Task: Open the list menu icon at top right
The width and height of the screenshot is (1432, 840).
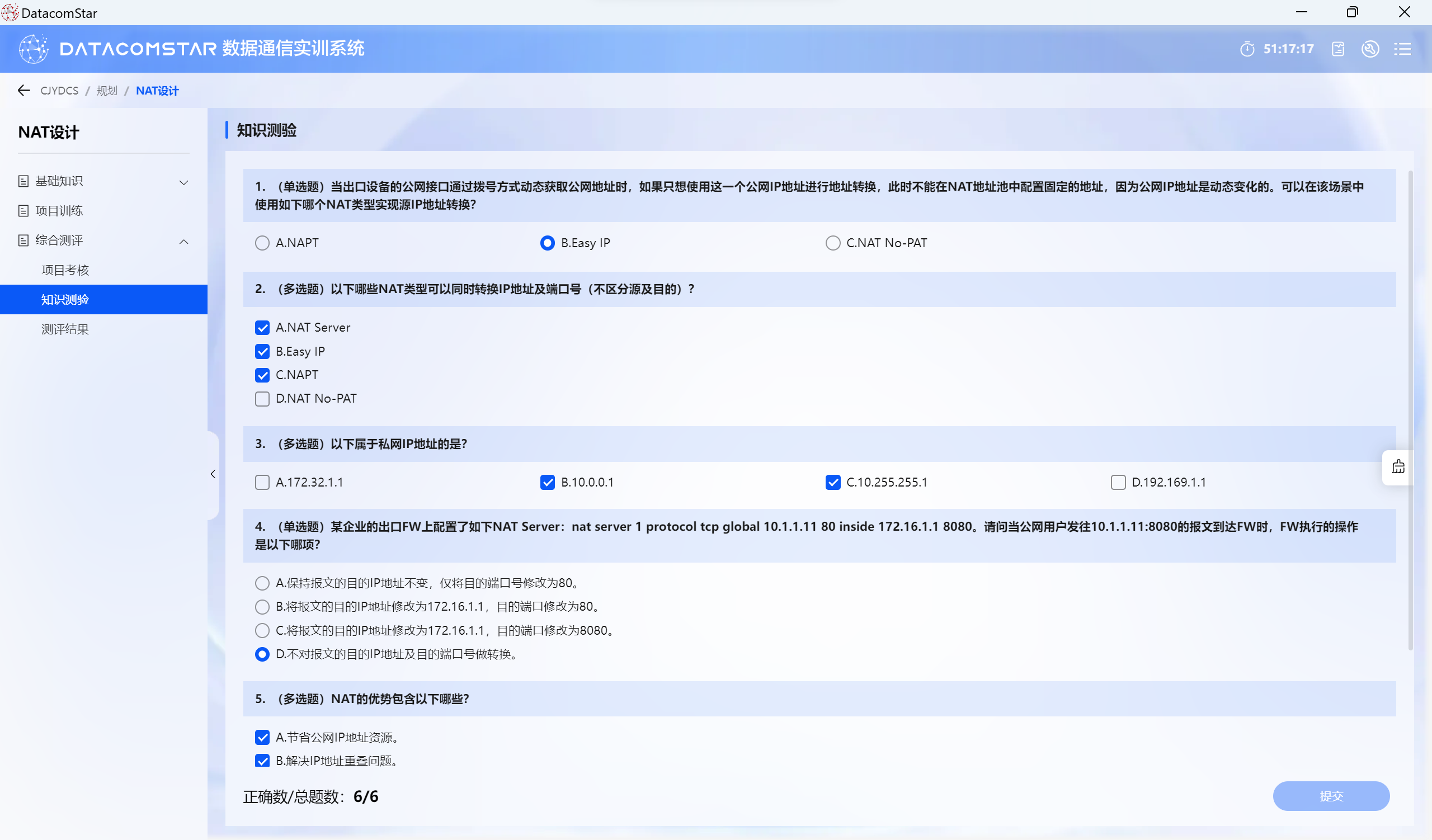Action: pyautogui.click(x=1402, y=49)
